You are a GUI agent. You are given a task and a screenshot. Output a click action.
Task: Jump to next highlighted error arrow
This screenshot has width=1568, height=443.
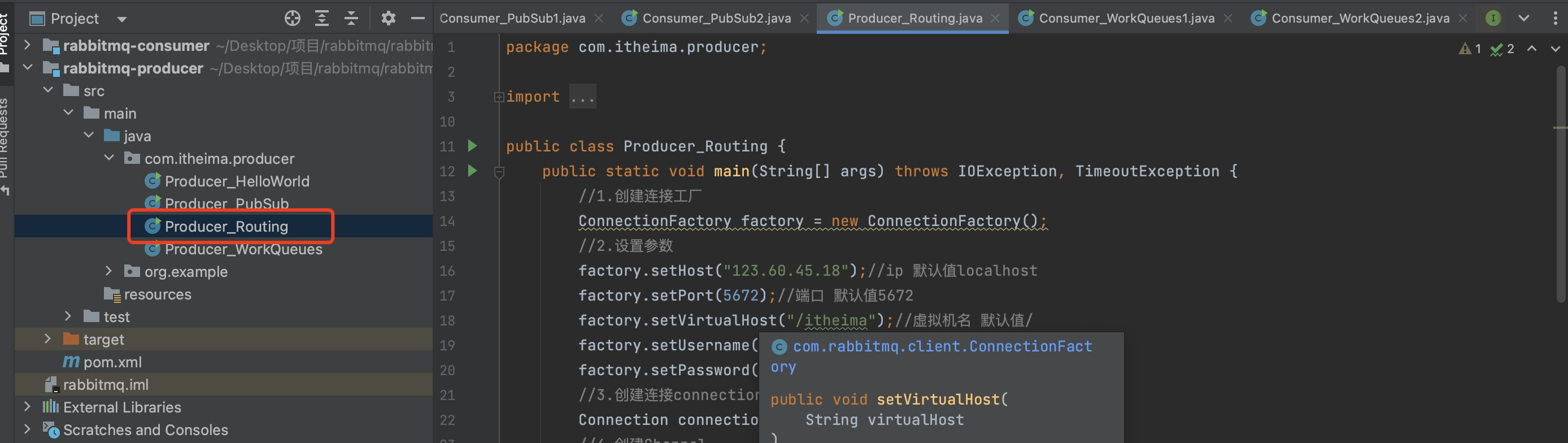pyautogui.click(x=1554, y=49)
